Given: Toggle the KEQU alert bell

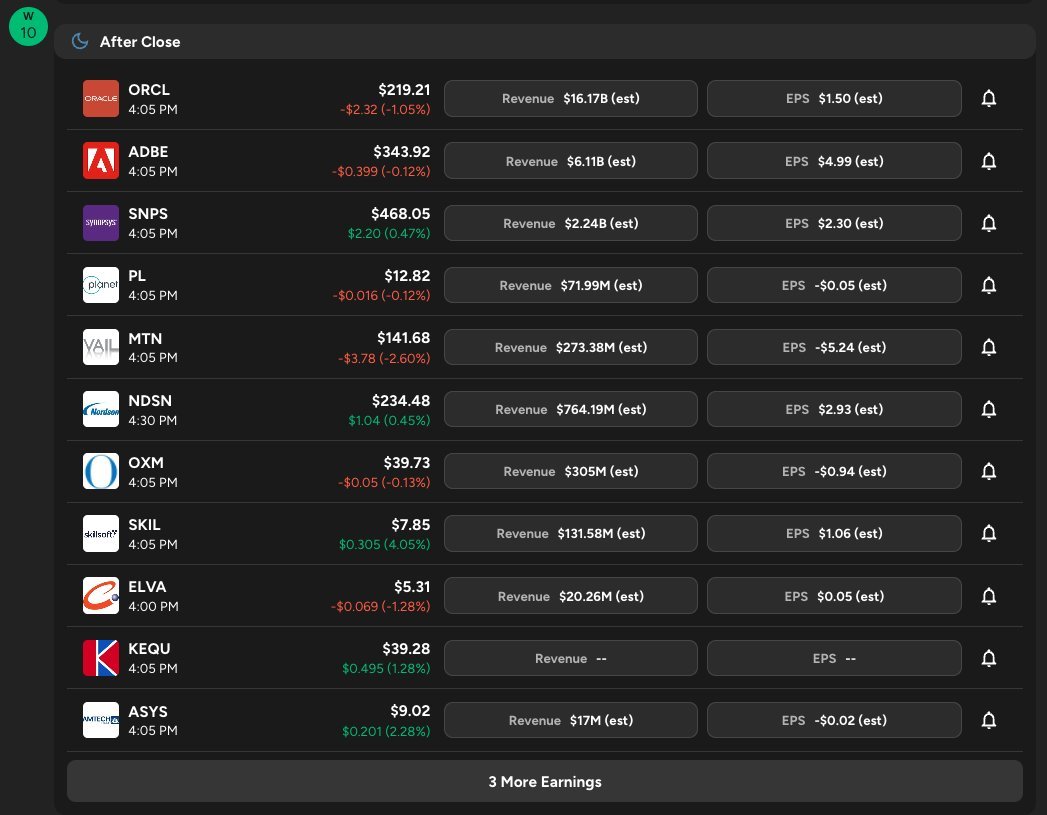Looking at the screenshot, I should click(x=989, y=658).
